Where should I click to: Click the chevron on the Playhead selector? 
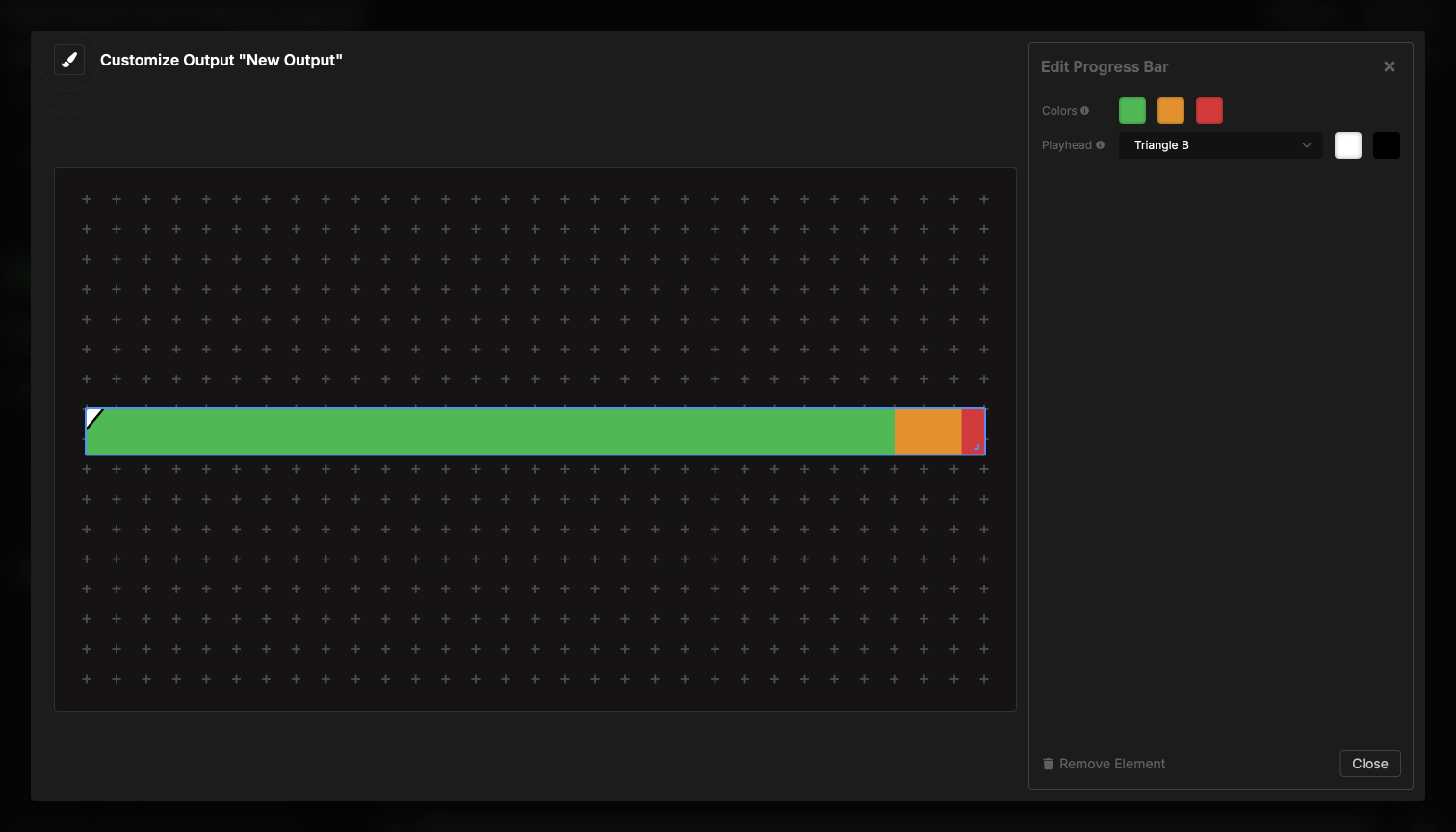(1307, 145)
